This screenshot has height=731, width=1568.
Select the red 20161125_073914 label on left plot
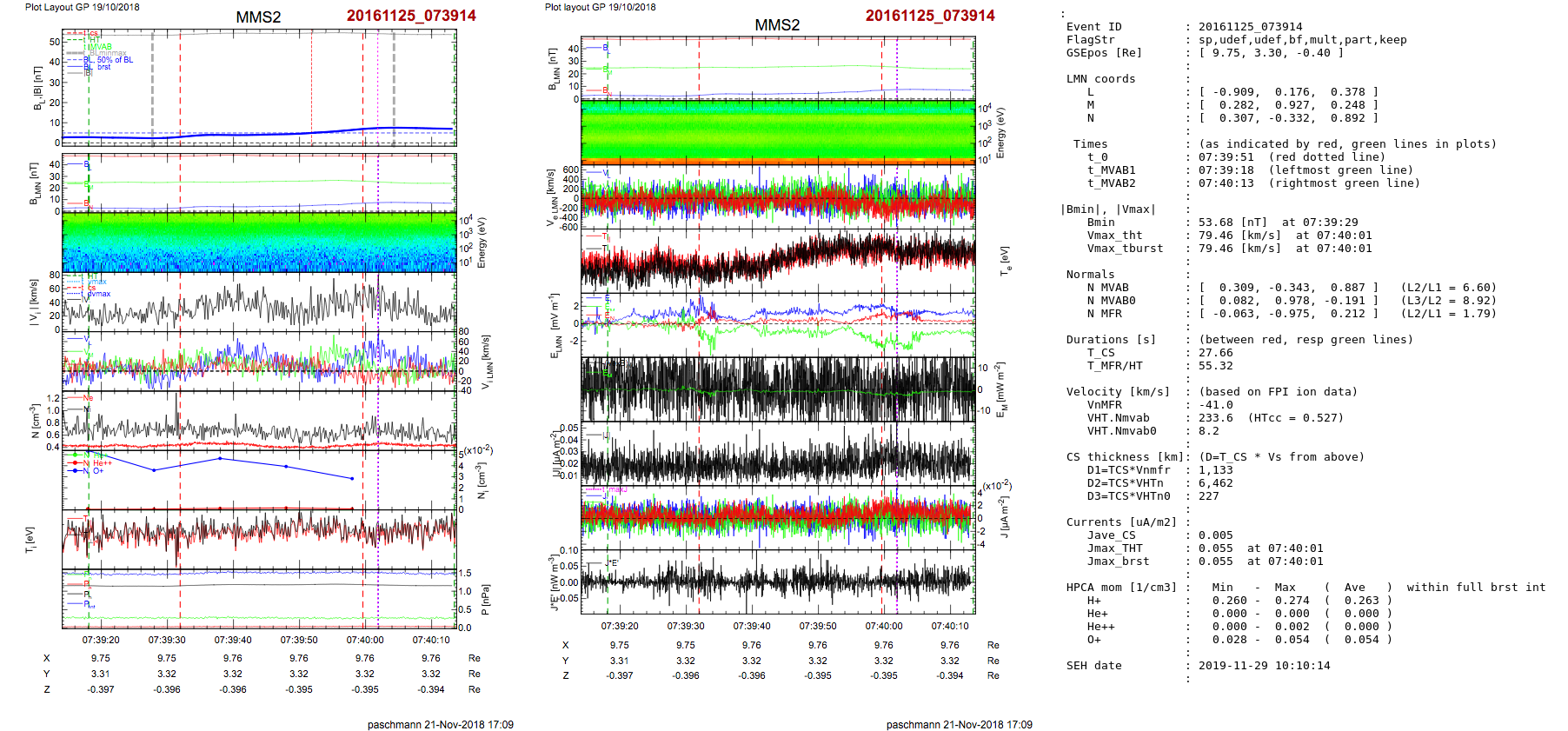[x=411, y=16]
